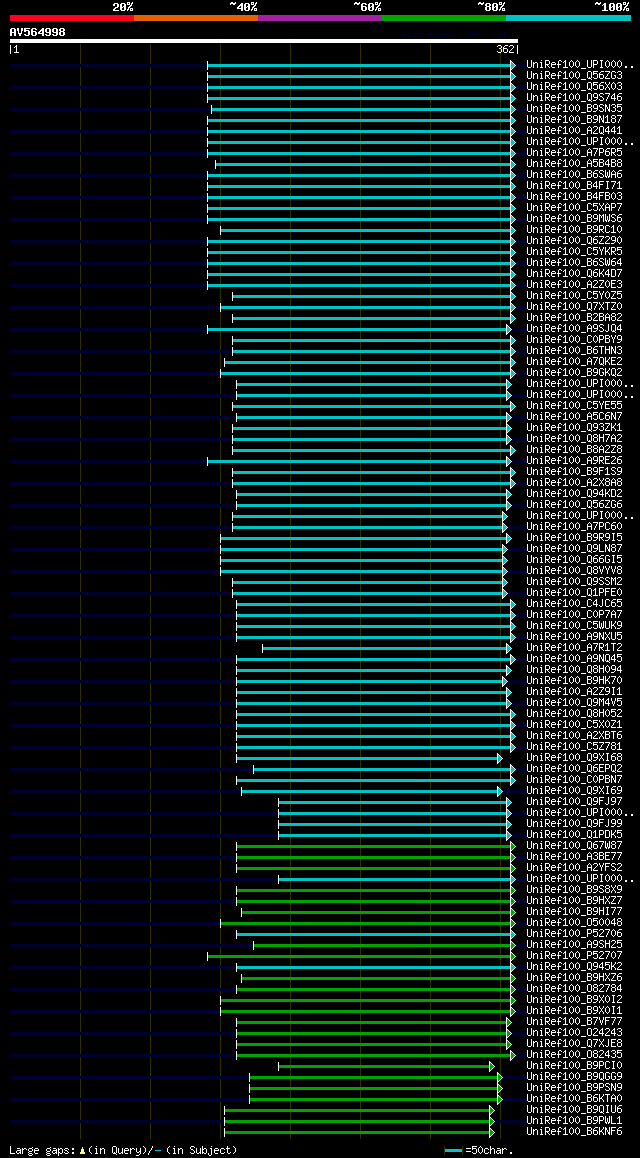Click hit UniRef100_B6THN3
This screenshot has height=1158, width=640.
tap(574, 351)
